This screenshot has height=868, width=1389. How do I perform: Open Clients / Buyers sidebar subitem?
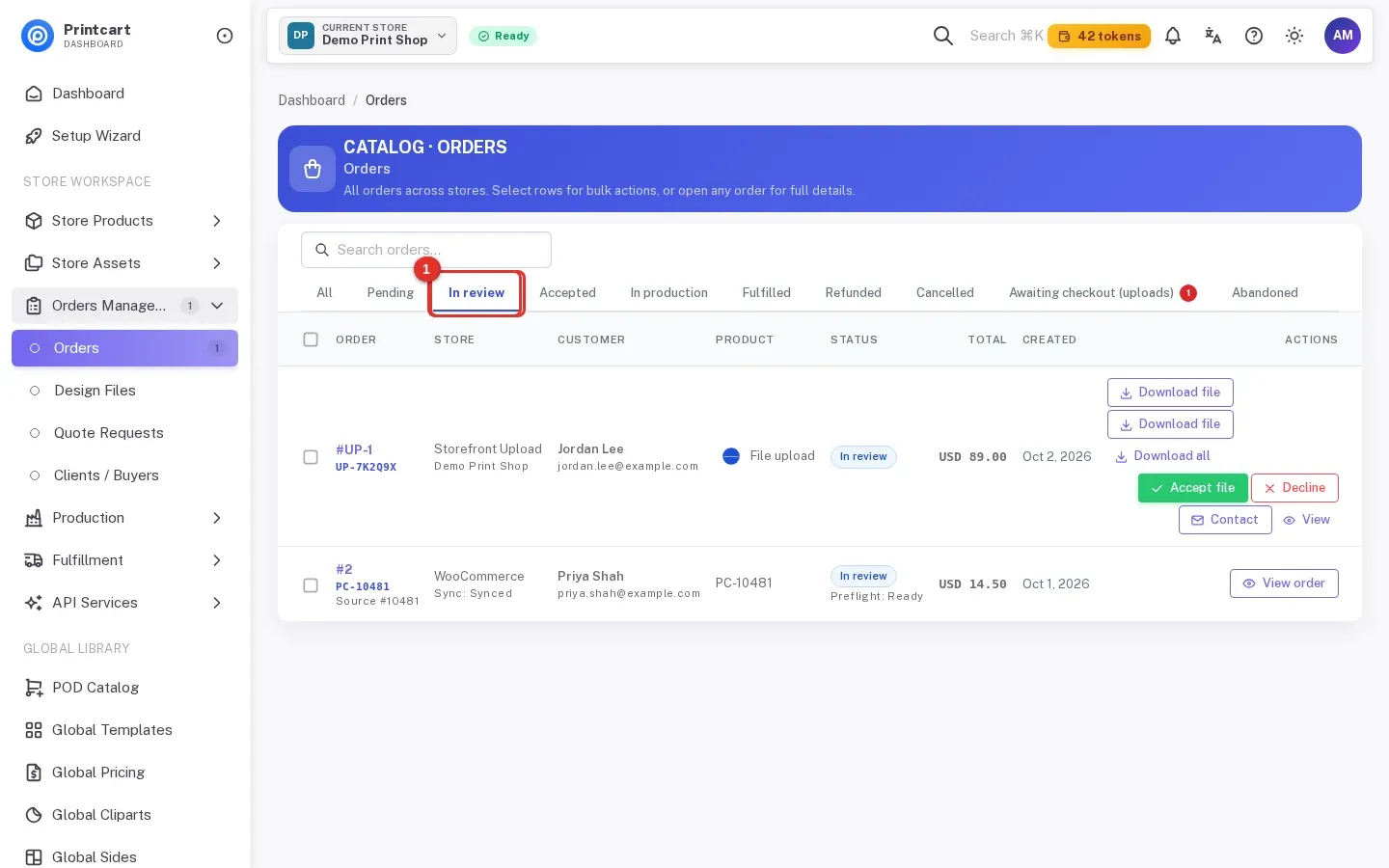(x=124, y=475)
